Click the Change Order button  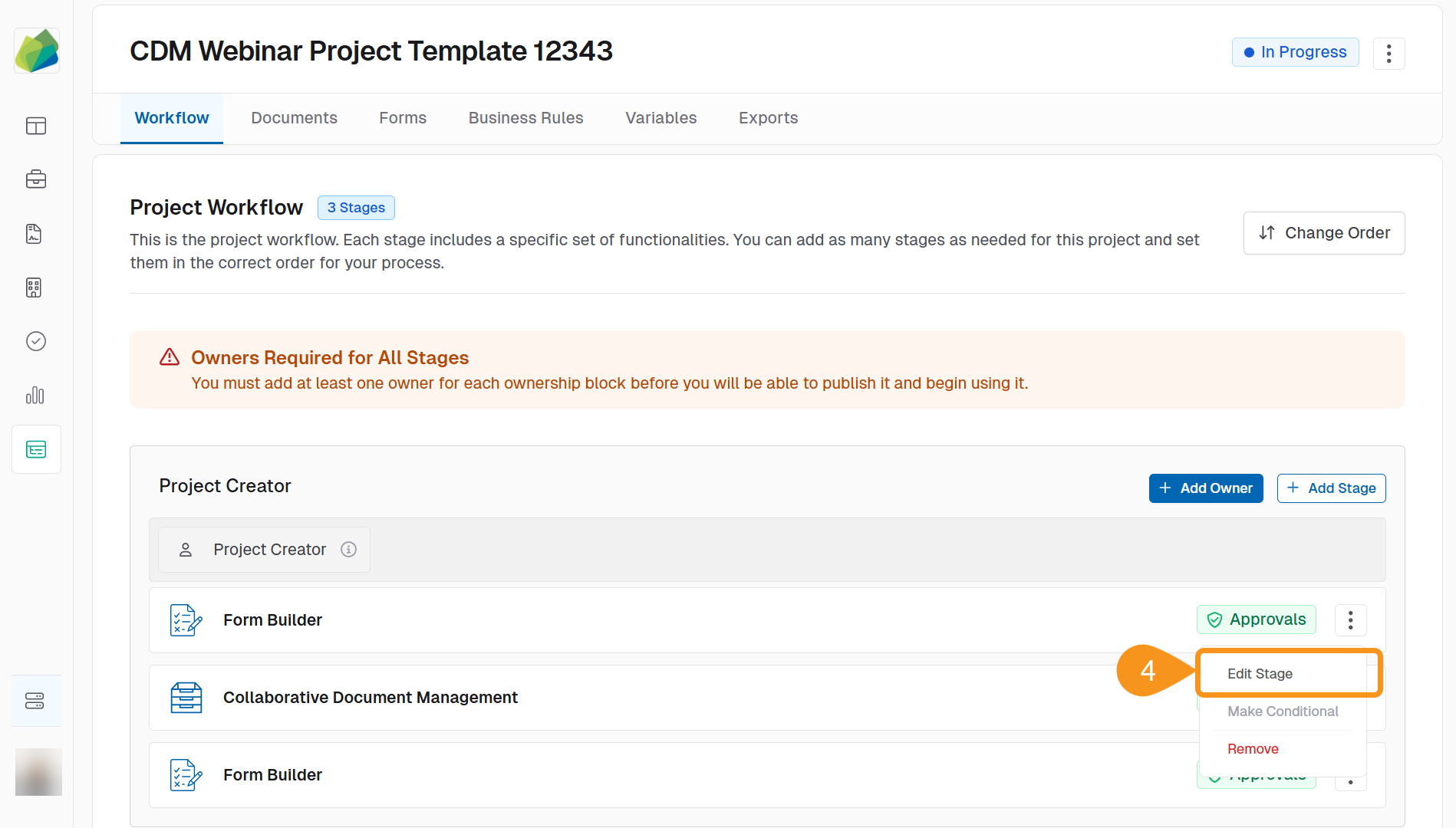point(1323,232)
